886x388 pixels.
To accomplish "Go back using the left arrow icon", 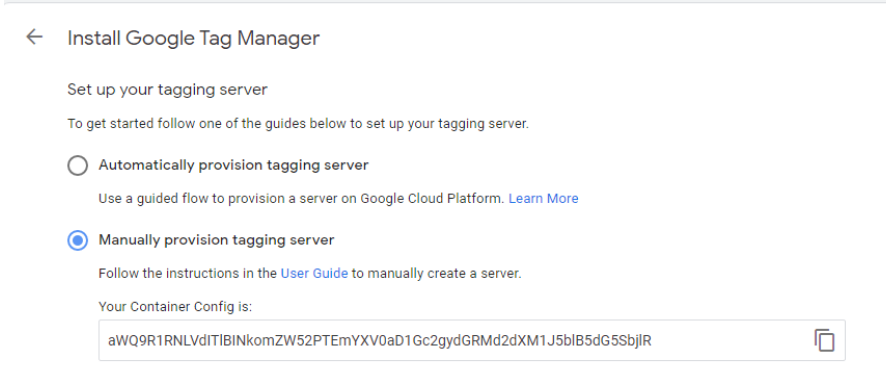I will tap(34, 37).
